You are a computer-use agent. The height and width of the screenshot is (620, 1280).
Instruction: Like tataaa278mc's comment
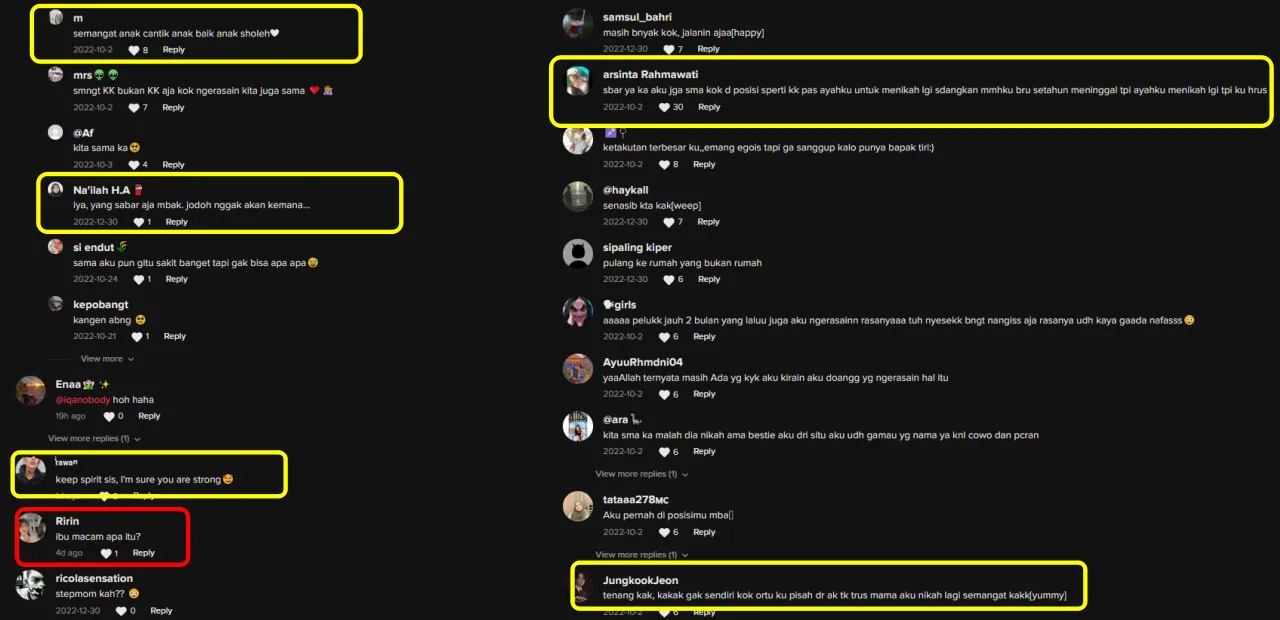point(663,532)
